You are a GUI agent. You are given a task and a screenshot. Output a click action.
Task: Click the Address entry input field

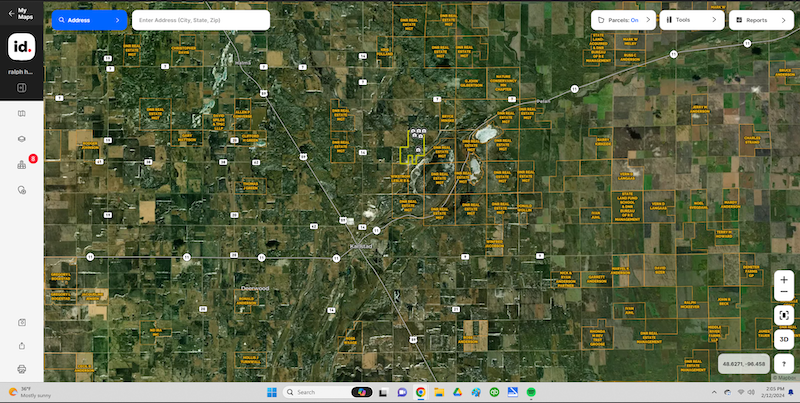[x=200, y=20]
